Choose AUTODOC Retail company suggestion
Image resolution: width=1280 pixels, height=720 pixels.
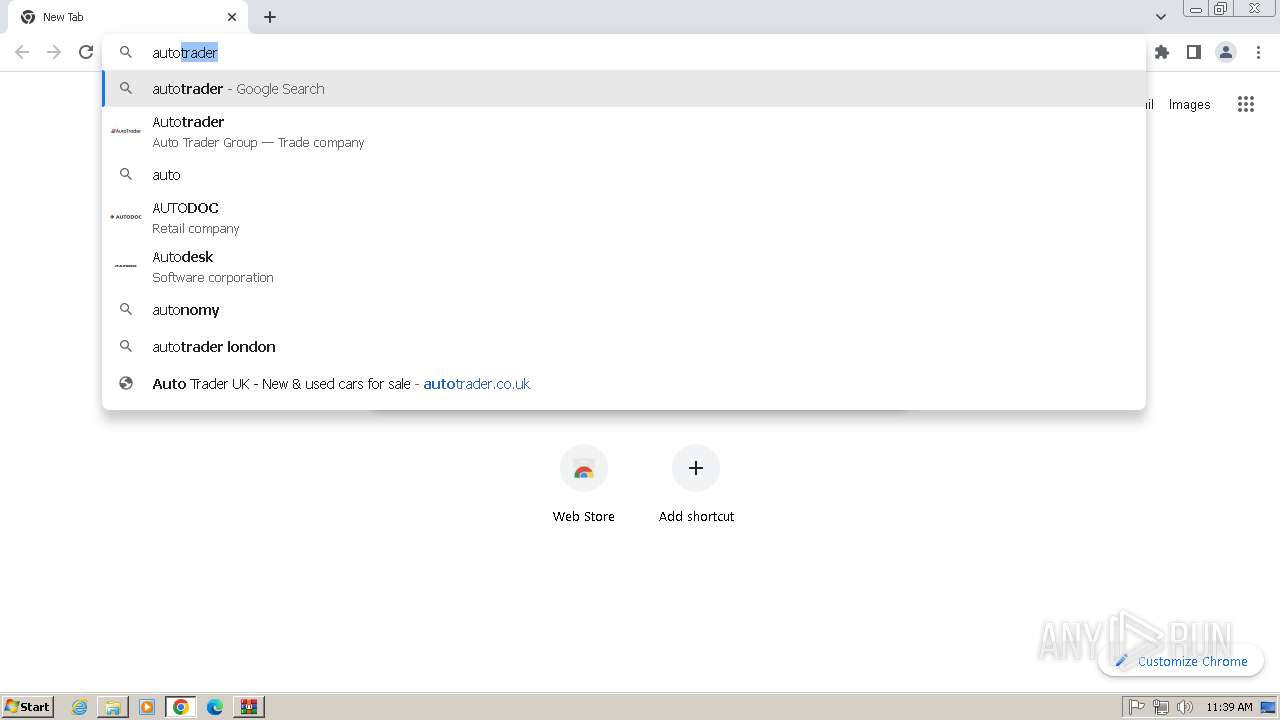click(624, 217)
